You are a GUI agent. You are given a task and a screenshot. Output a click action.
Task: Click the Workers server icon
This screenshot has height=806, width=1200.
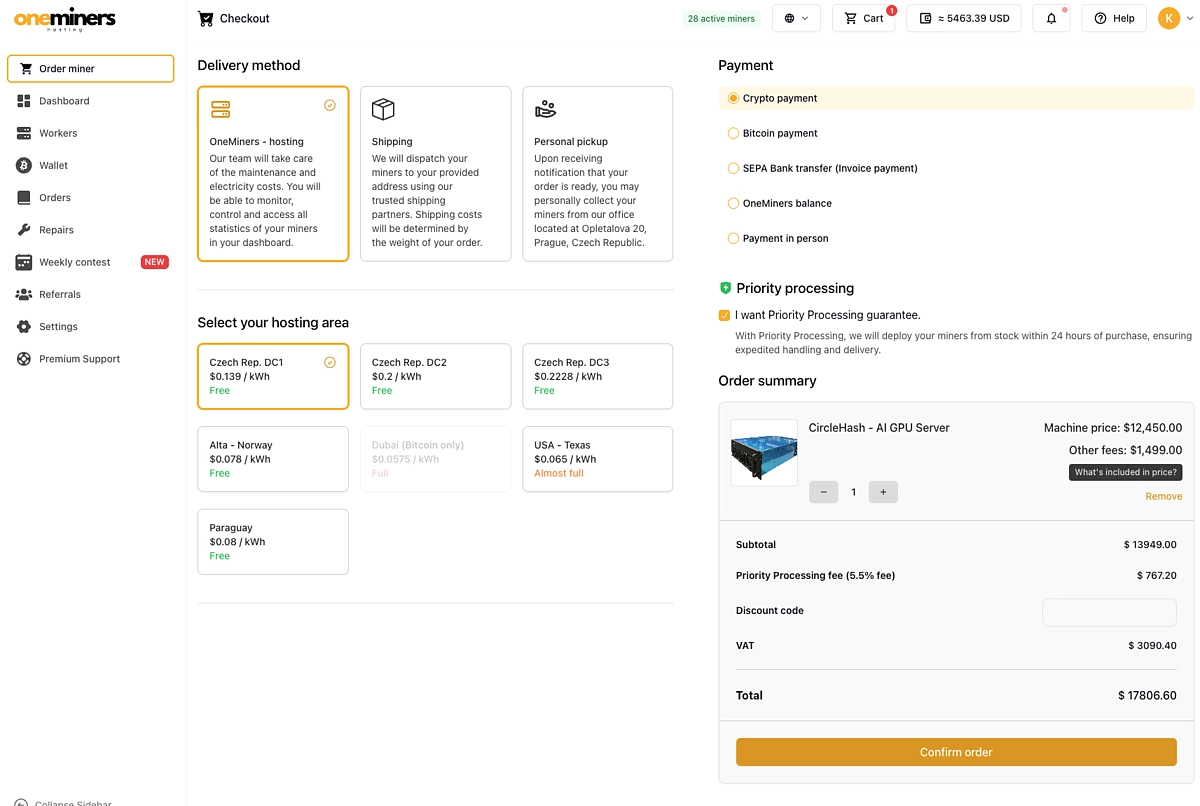(24, 133)
